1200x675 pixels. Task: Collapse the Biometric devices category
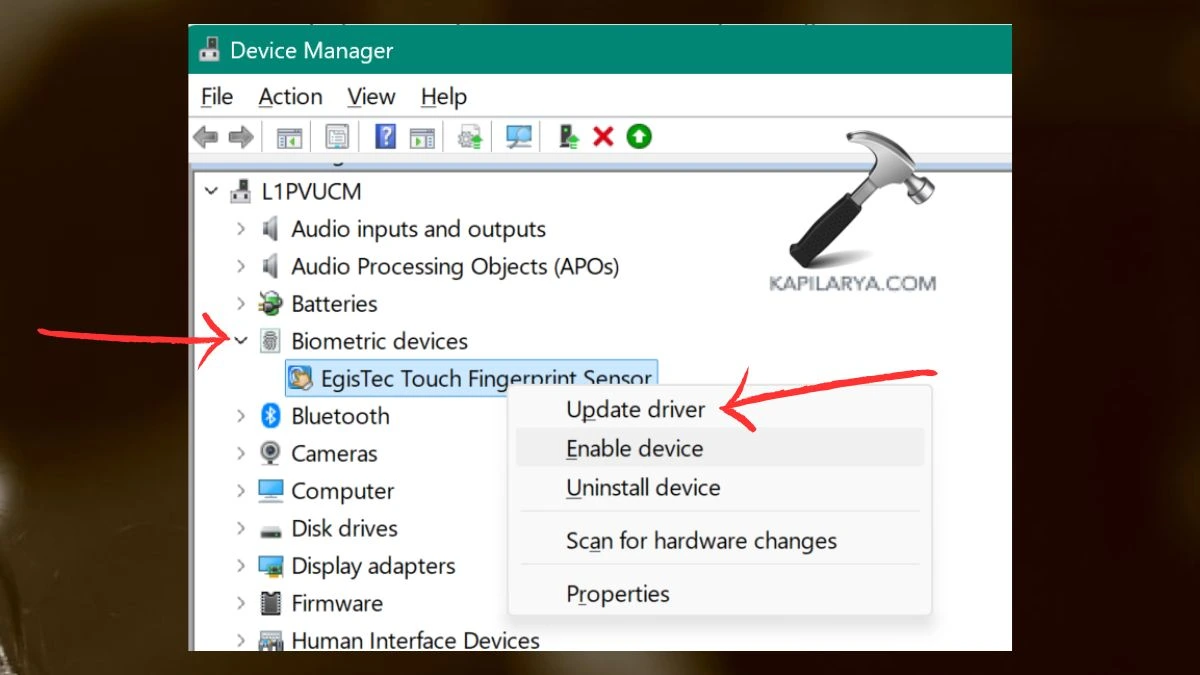[241, 341]
